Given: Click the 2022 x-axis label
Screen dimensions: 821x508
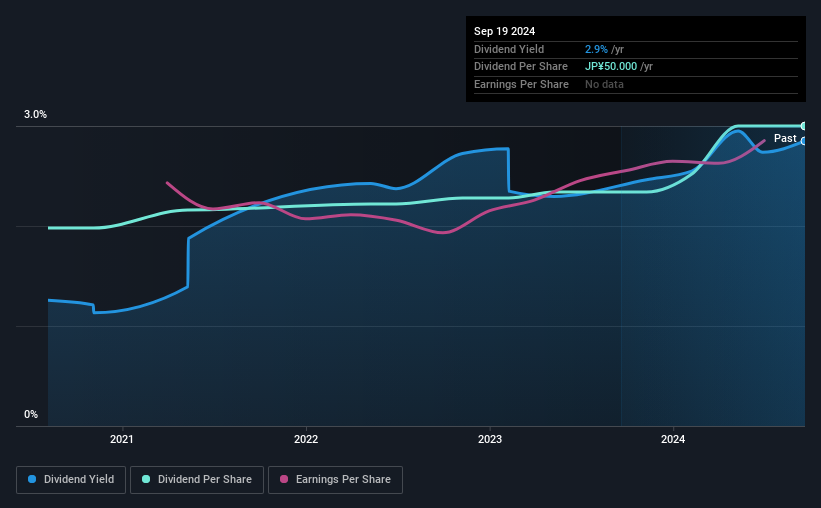Looking at the screenshot, I should coord(306,439).
